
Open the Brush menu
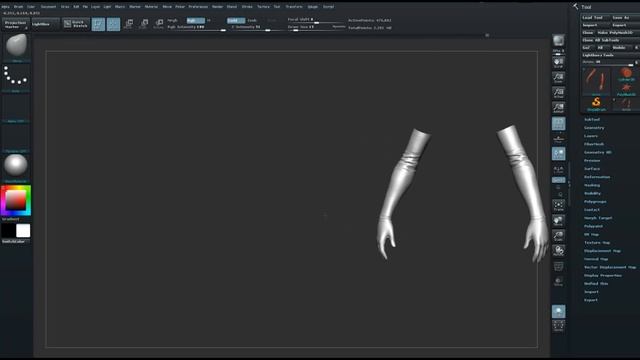[19, 7]
